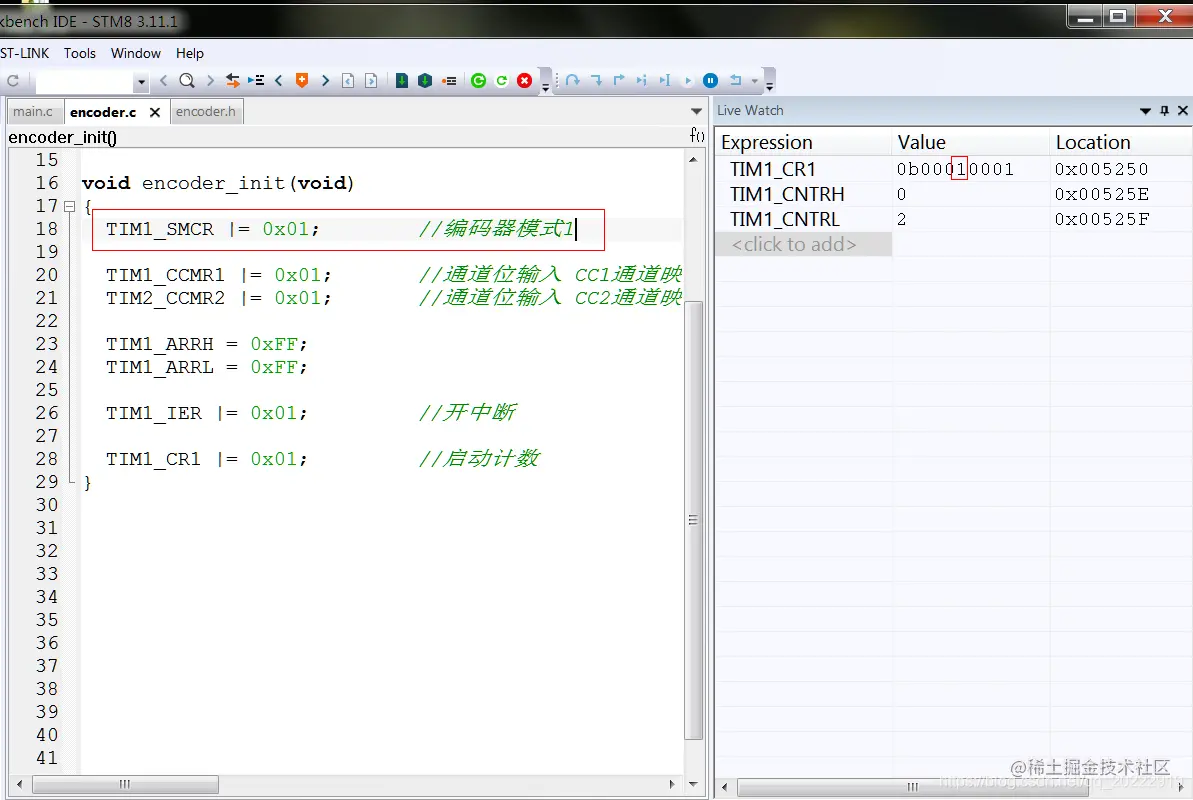
Task: Open the search text combo box dropdown
Action: point(141,81)
